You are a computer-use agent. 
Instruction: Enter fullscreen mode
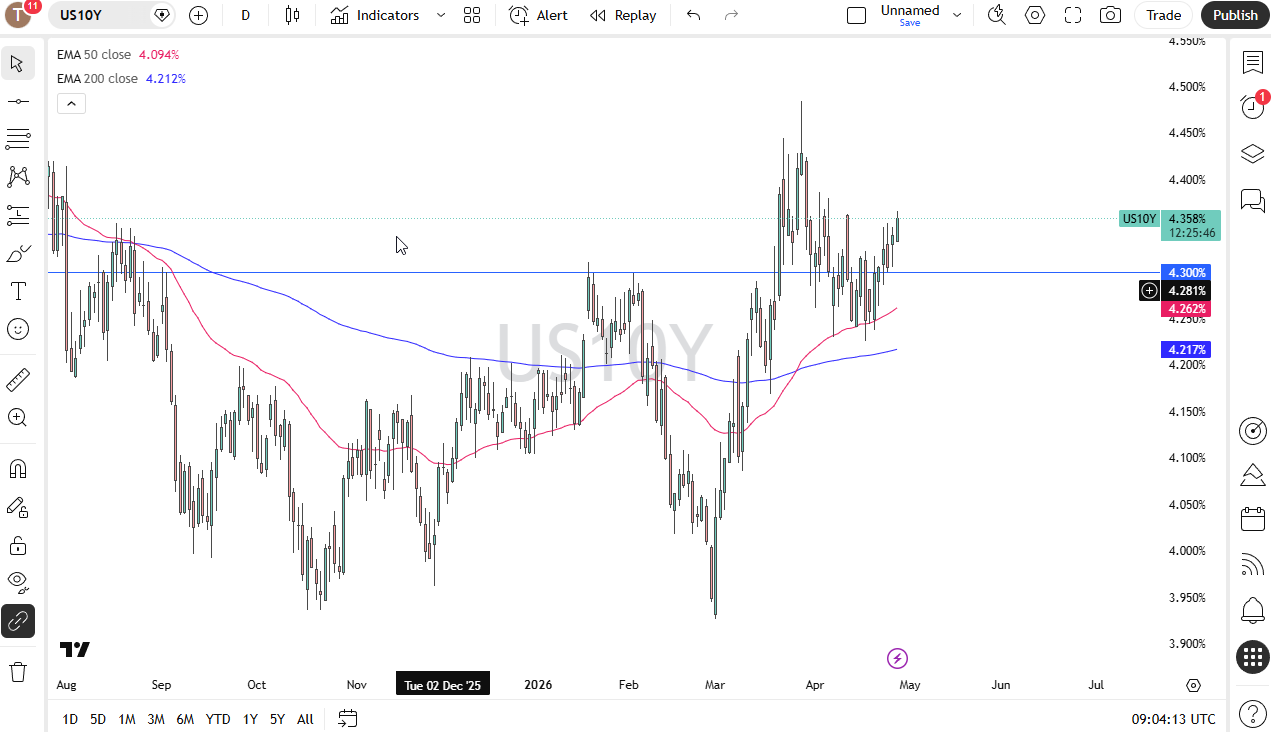[x=1073, y=15]
